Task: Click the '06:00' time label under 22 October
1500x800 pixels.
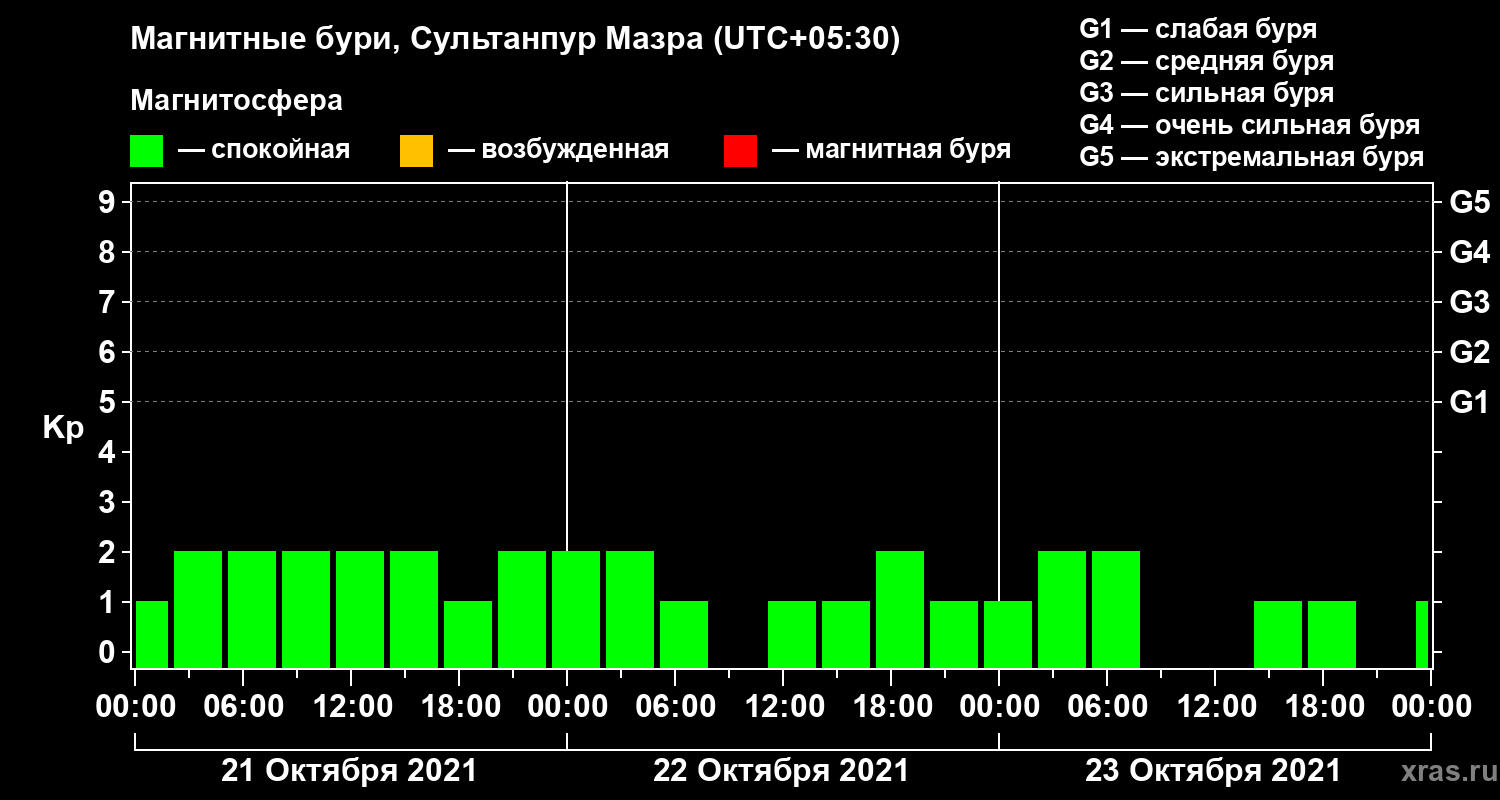Action: coord(675,706)
